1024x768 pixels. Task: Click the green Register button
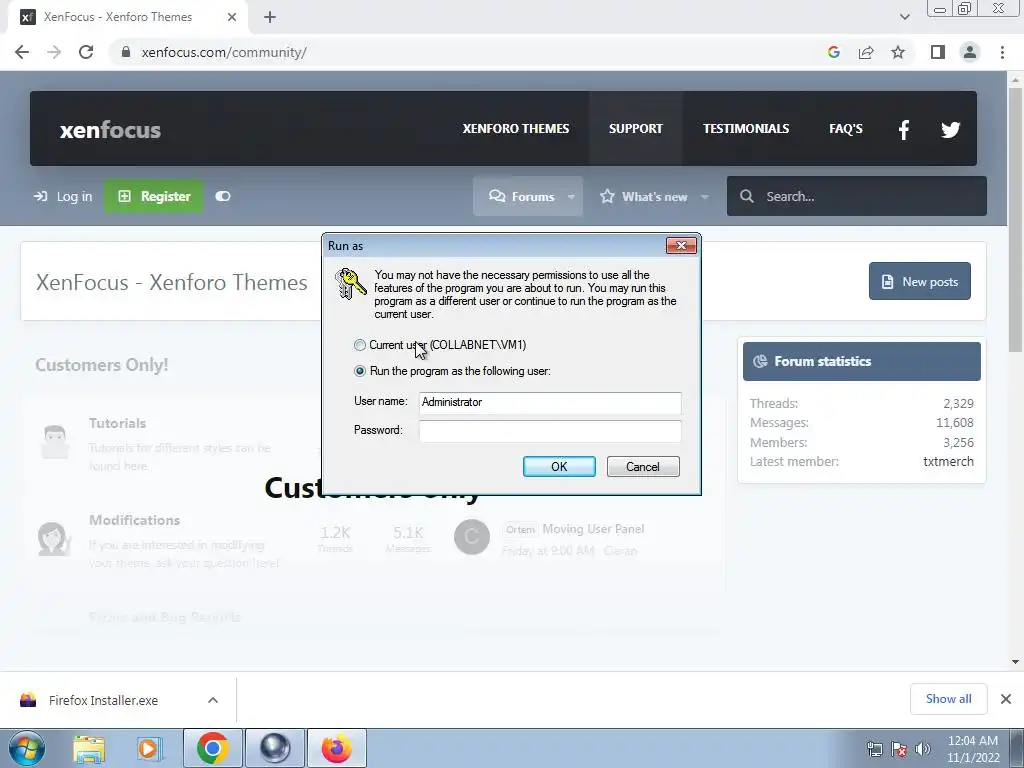[x=154, y=196]
